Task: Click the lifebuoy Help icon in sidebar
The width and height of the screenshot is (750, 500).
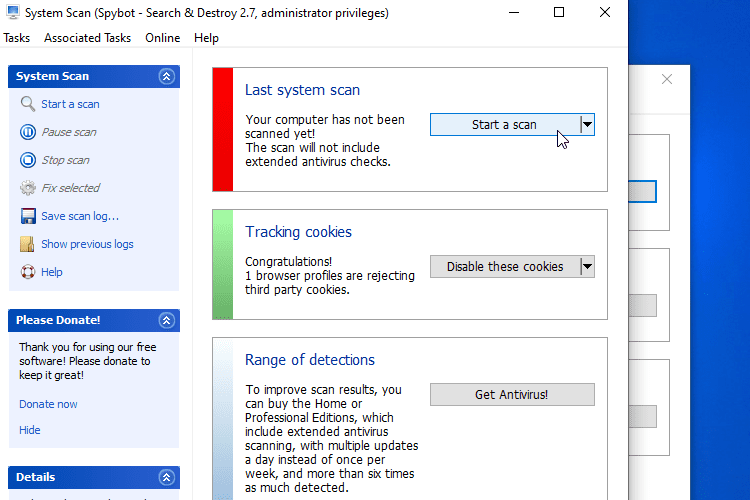Action: pos(28,272)
